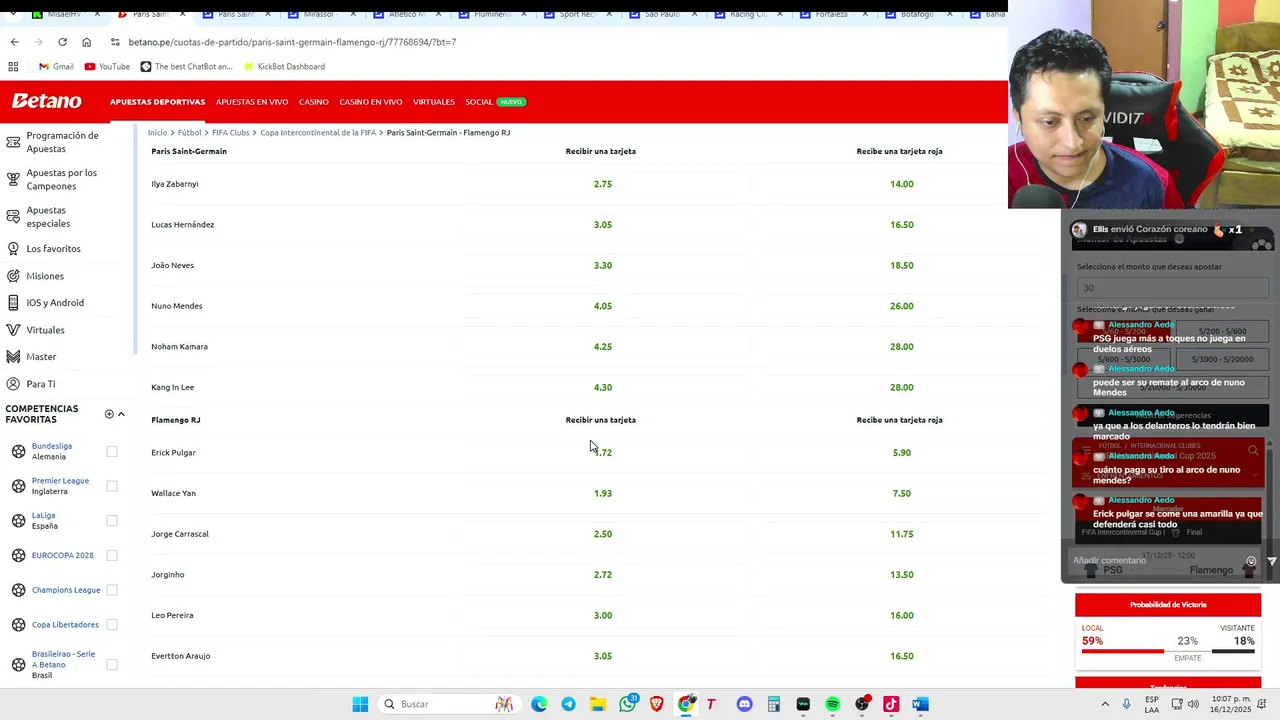Open the YouTube bookmark
This screenshot has height=720, width=1280.
tap(107, 66)
